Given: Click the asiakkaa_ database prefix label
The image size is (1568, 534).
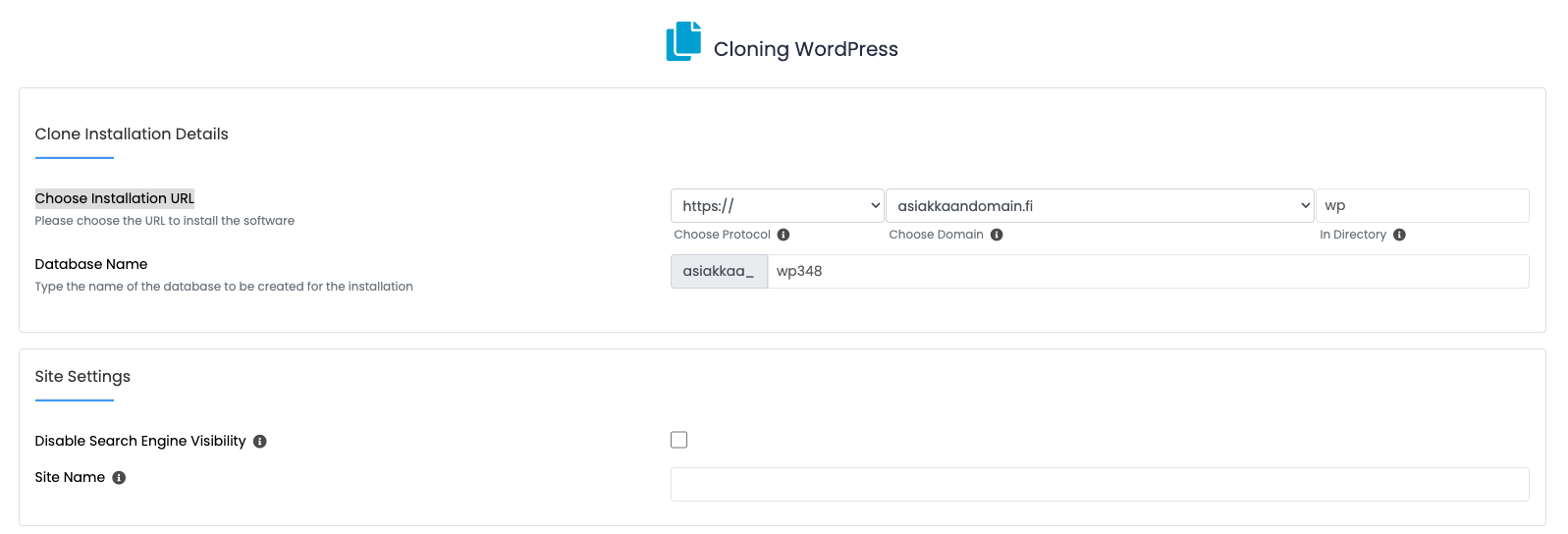Looking at the screenshot, I should point(719,272).
